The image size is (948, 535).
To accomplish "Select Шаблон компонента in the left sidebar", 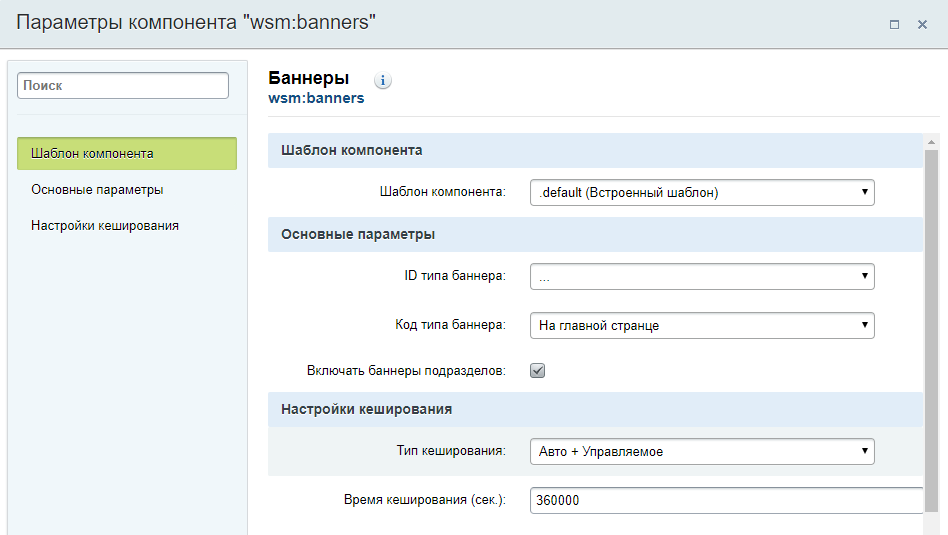I will point(127,154).
